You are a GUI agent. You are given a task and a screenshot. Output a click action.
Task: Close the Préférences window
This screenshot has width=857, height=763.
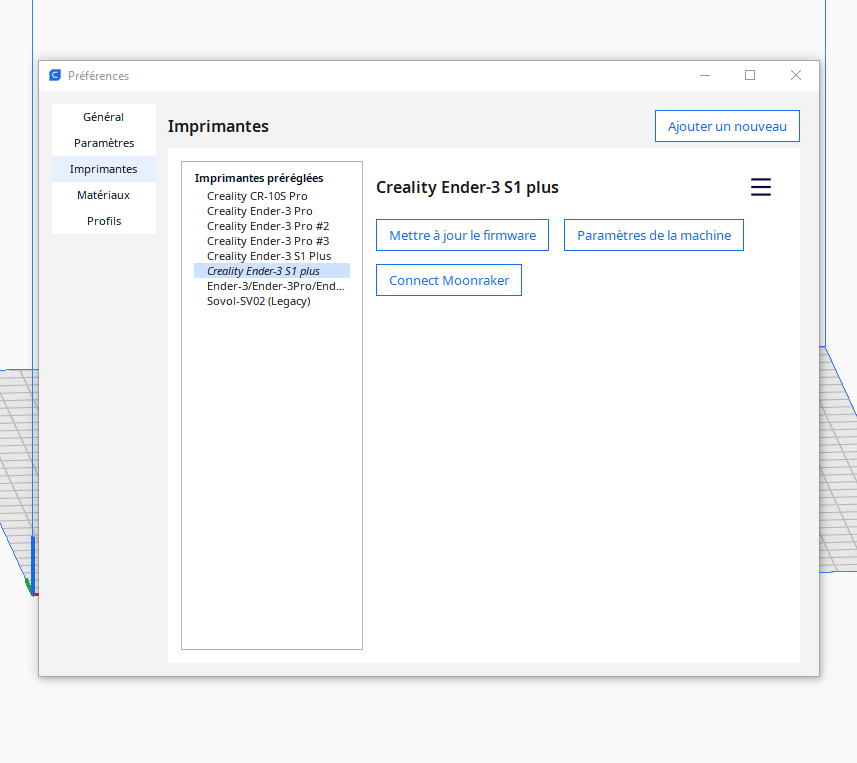click(x=796, y=75)
